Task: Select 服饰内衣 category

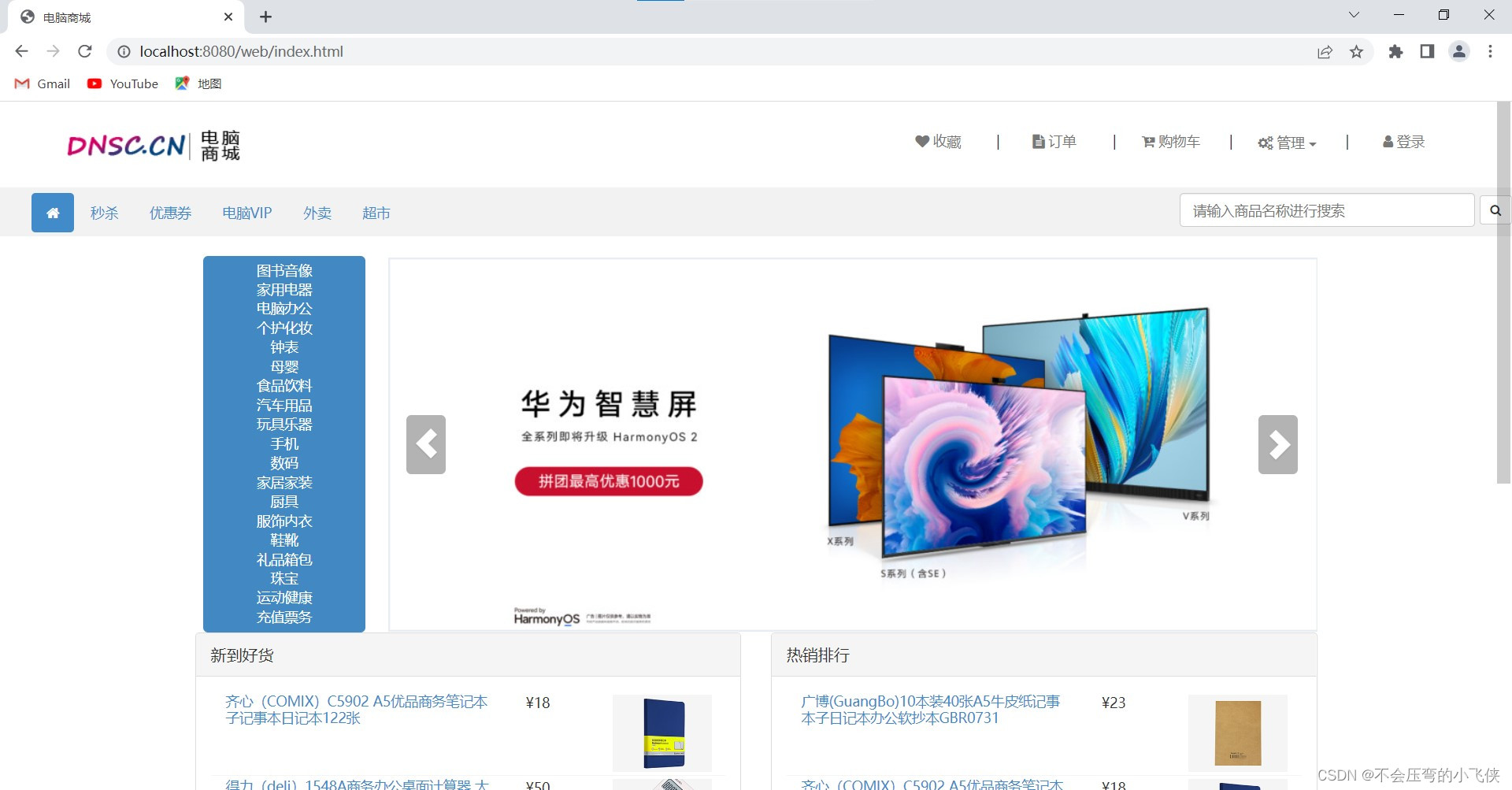Action: coord(284,521)
